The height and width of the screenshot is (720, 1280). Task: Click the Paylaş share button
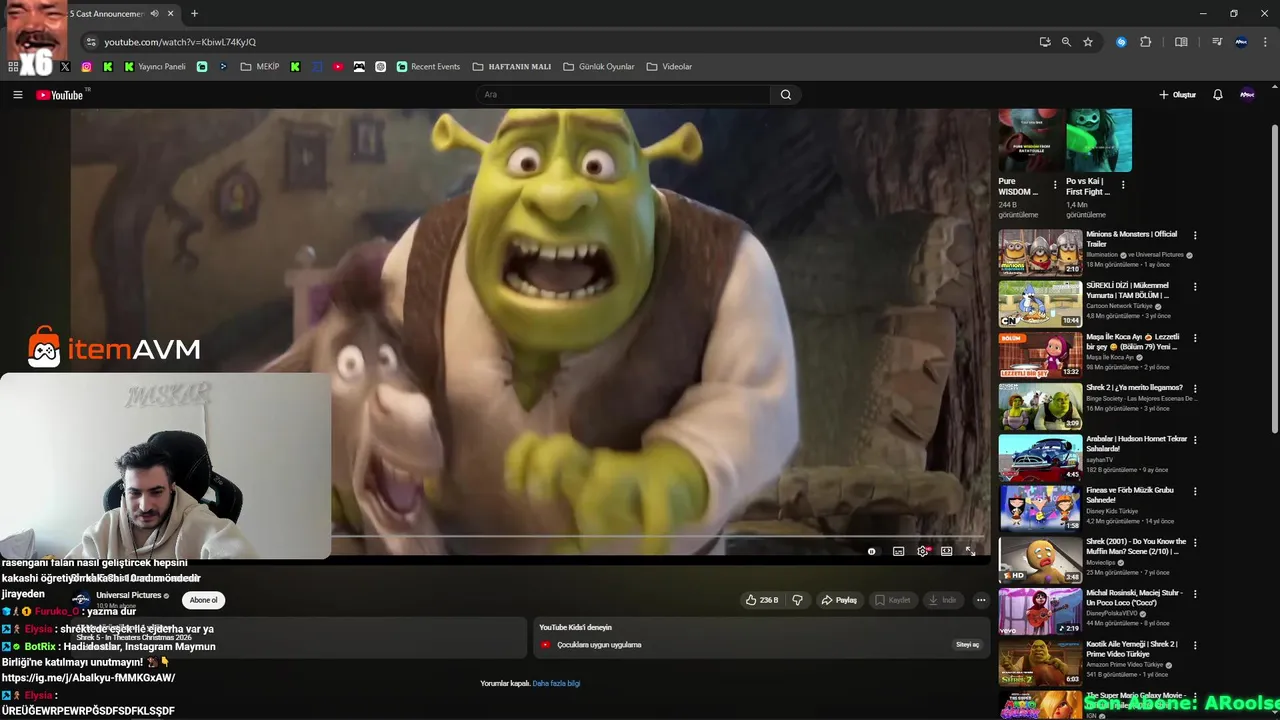pos(839,600)
